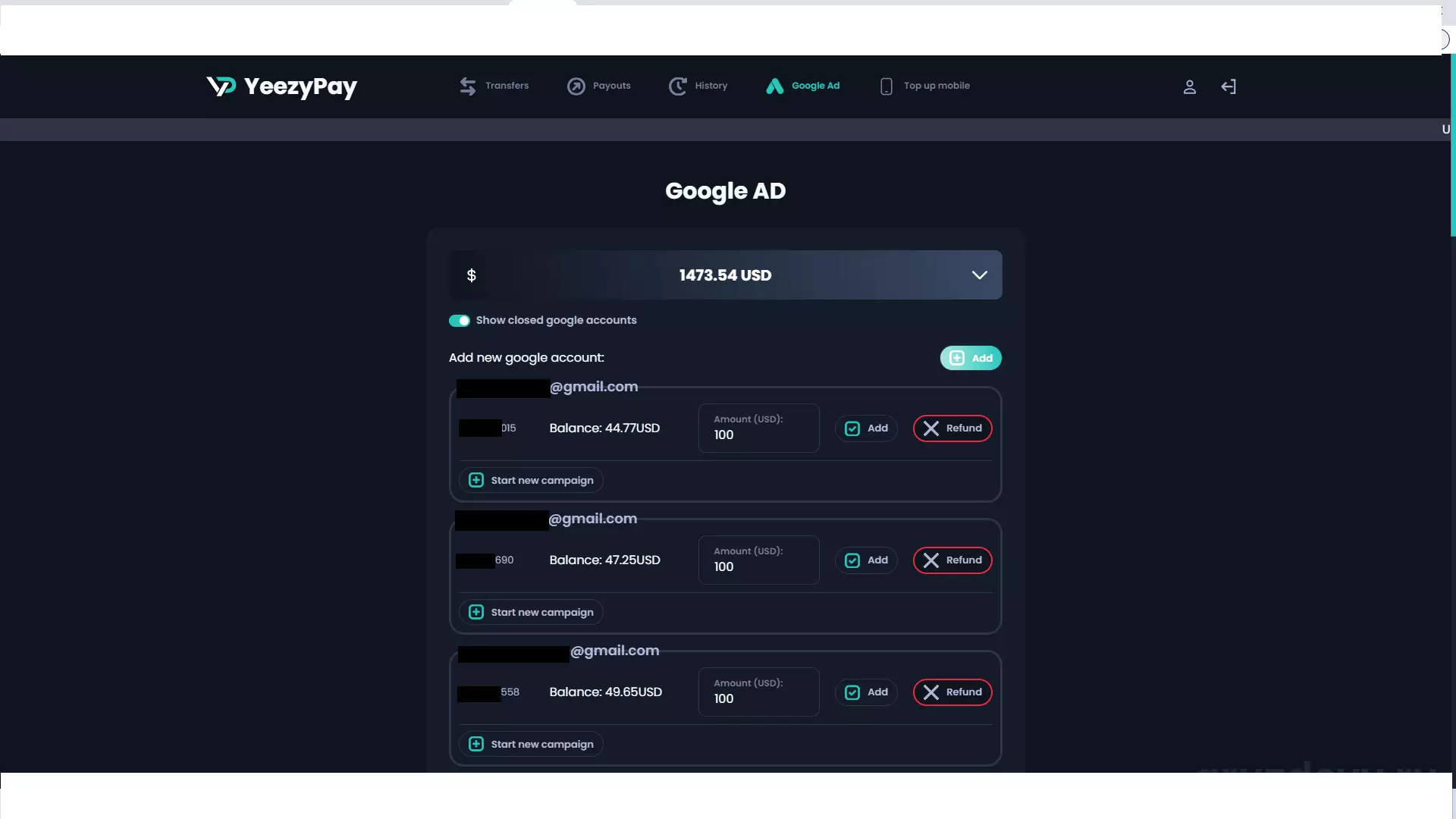The image size is (1456, 819).
Task: Click the Balance: 44.77USD text
Action: [x=604, y=428]
